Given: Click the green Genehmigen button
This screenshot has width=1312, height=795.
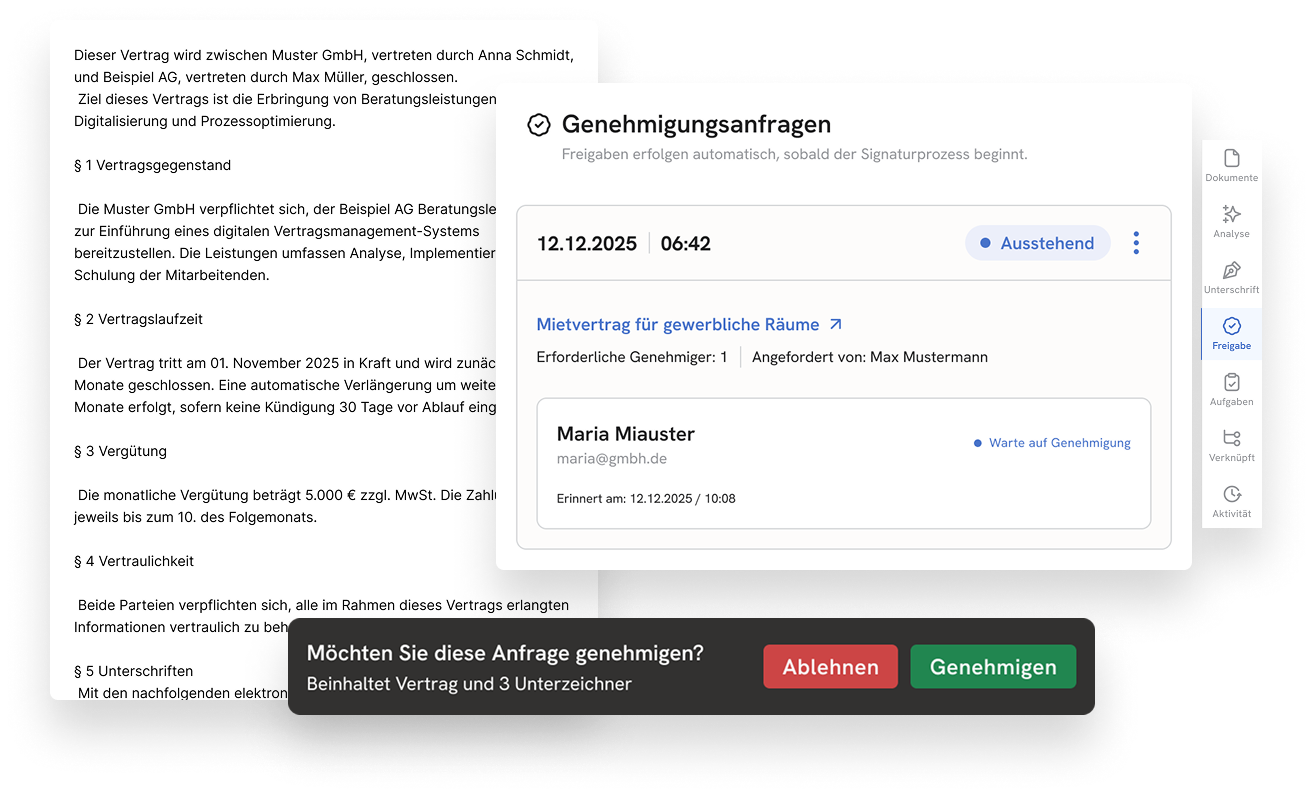Looking at the screenshot, I should pyautogui.click(x=993, y=667).
